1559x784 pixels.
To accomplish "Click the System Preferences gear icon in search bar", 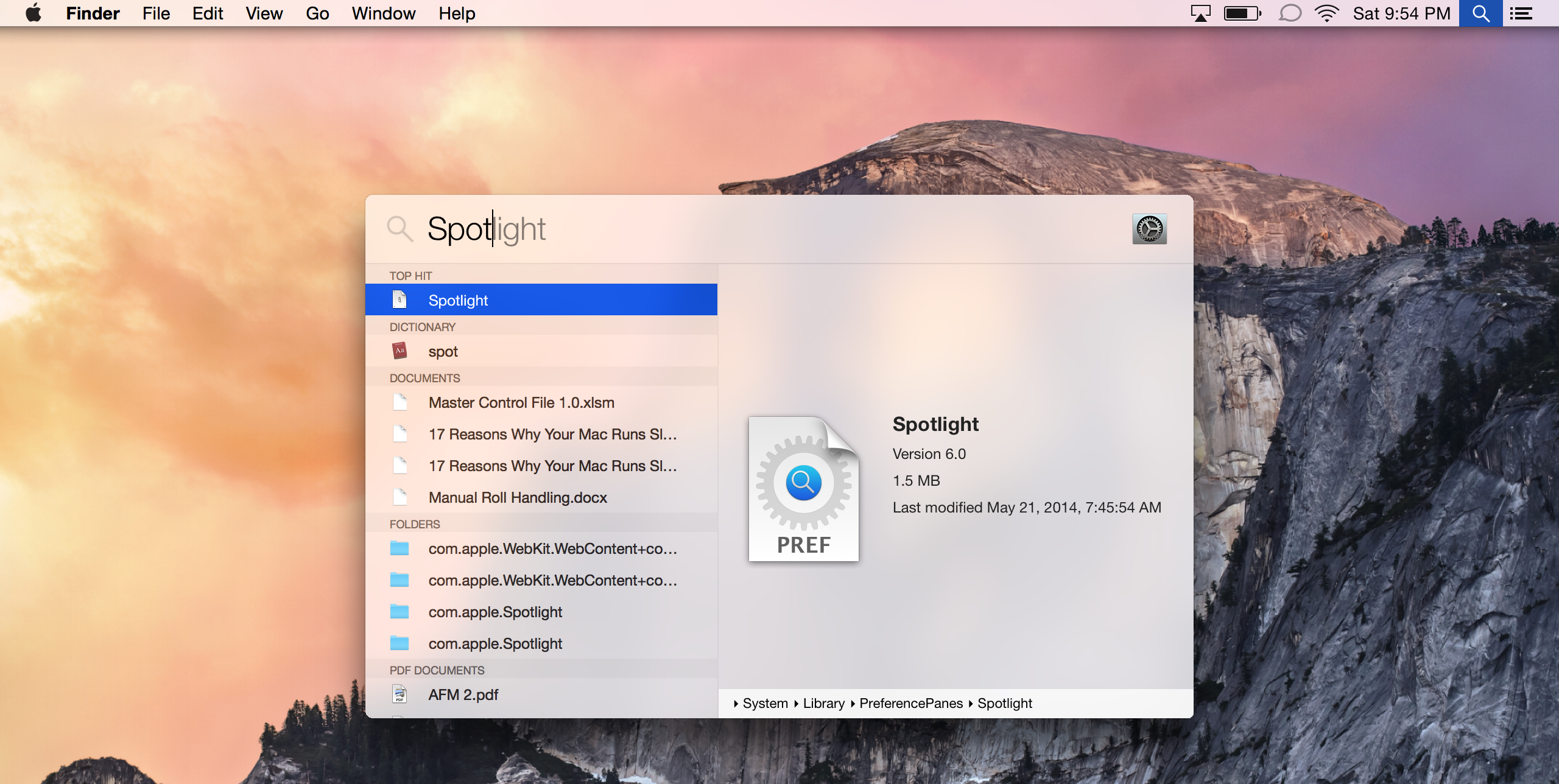I will tap(1149, 229).
